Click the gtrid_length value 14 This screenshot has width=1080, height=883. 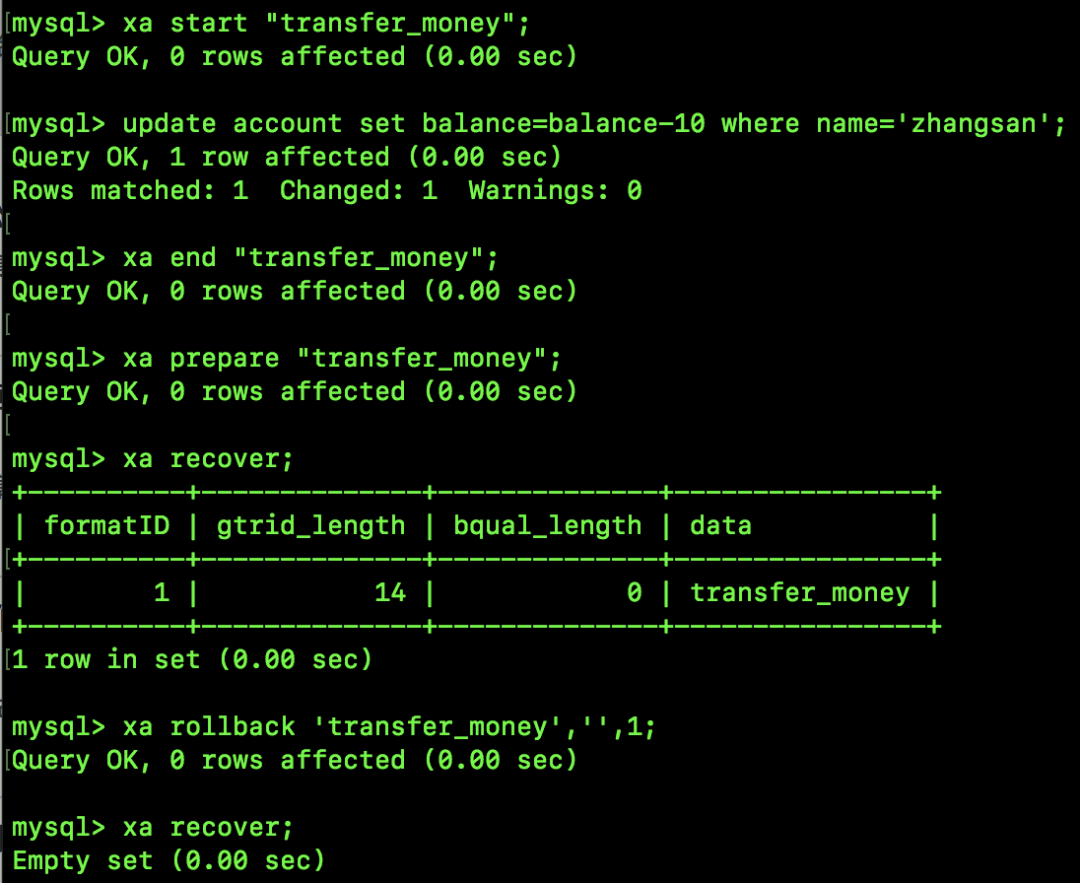tap(390, 593)
